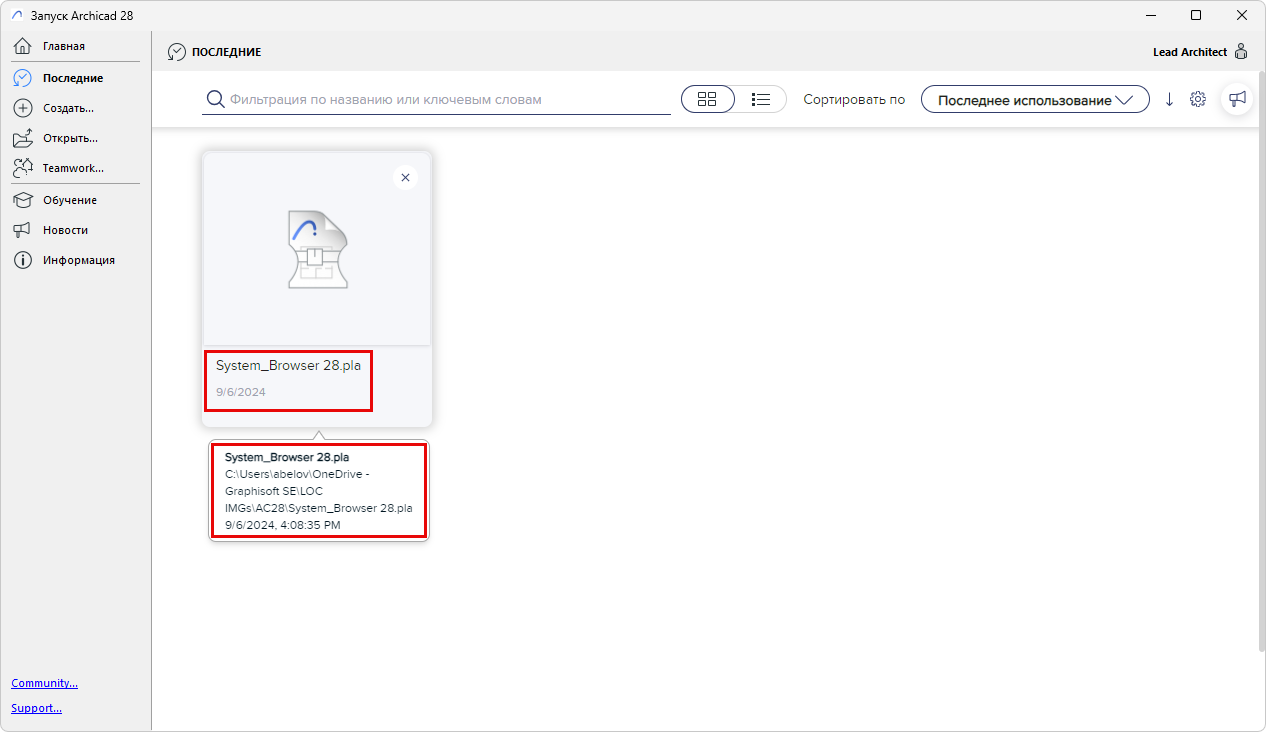The width and height of the screenshot is (1266, 732).
Task: Remove System_Browser 28.pla from recents with X
Action: [405, 177]
